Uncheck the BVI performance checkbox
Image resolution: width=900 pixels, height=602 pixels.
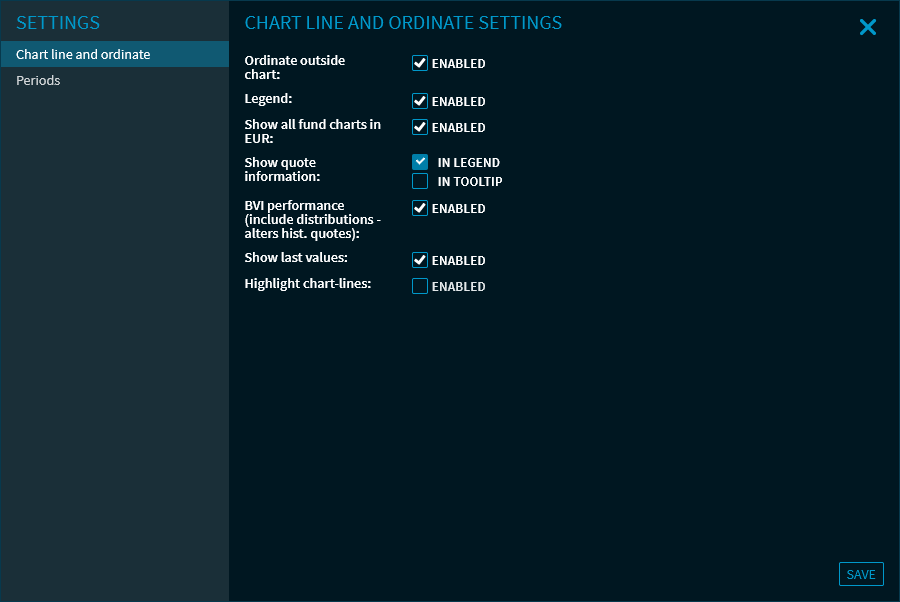(x=420, y=208)
